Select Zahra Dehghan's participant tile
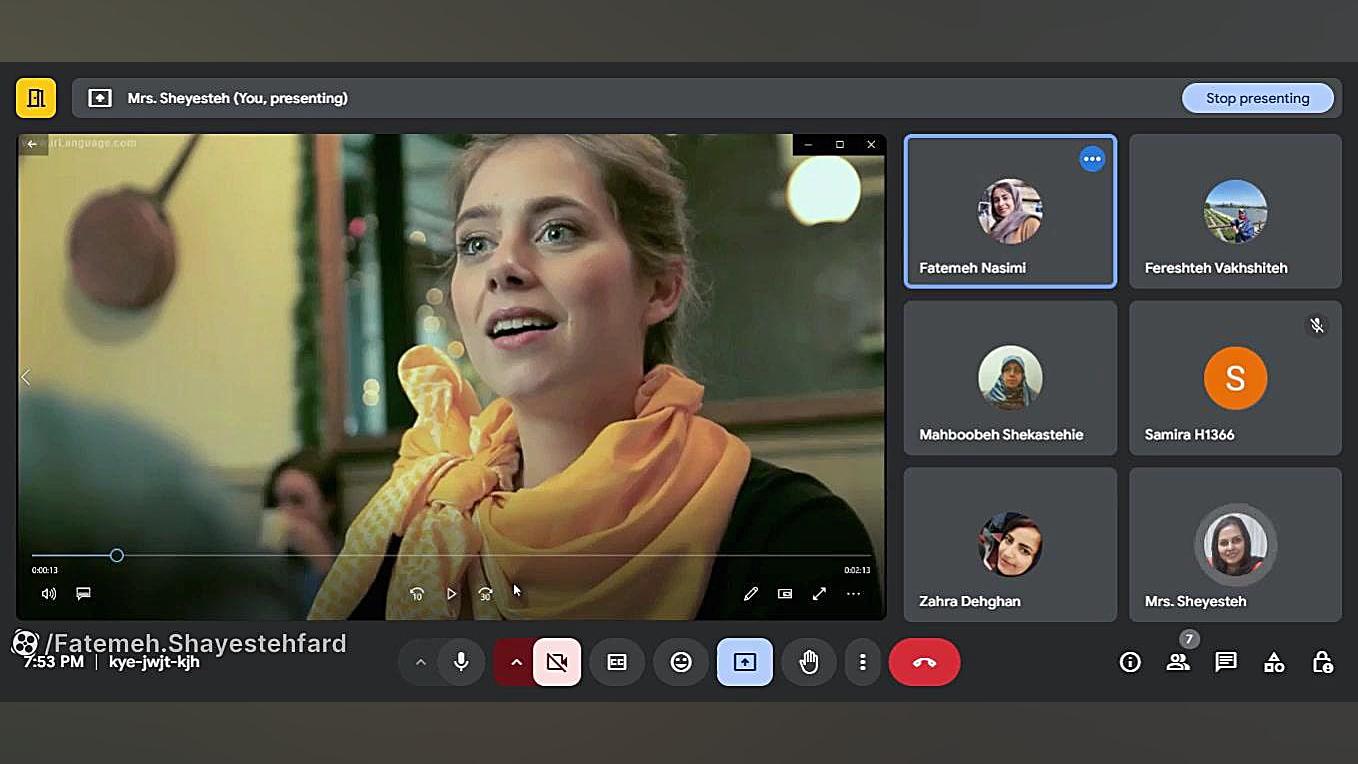 pyautogui.click(x=1010, y=545)
